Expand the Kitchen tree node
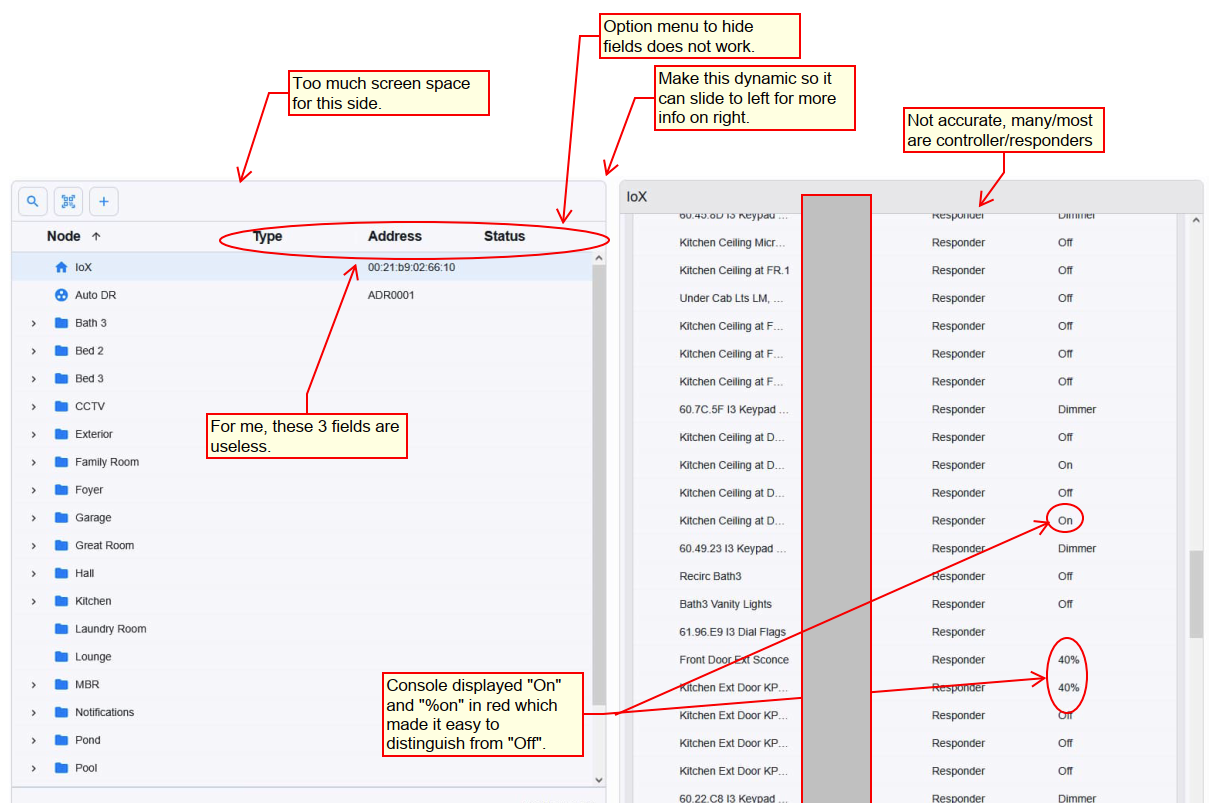 pyautogui.click(x=33, y=601)
